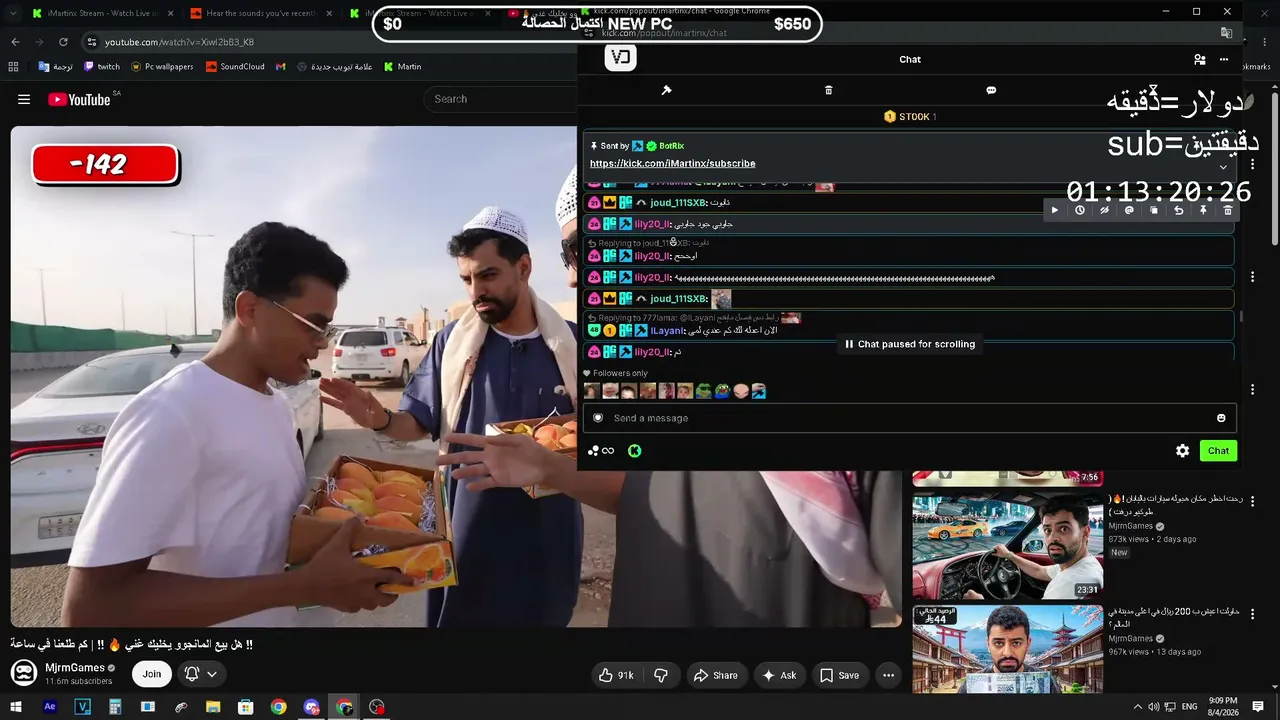
Task: Show hidden system tray icons
Action: [x=1137, y=707]
